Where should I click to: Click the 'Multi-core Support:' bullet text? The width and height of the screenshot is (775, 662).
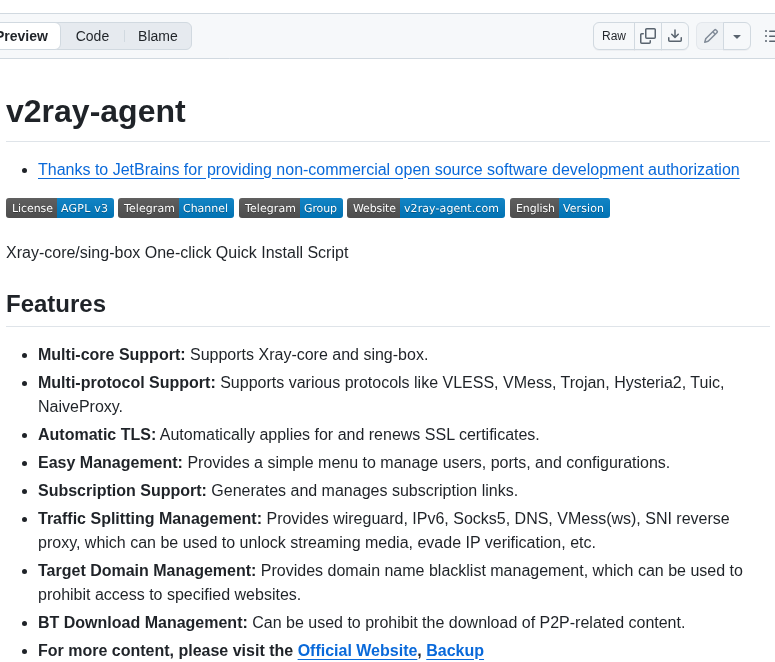click(111, 354)
